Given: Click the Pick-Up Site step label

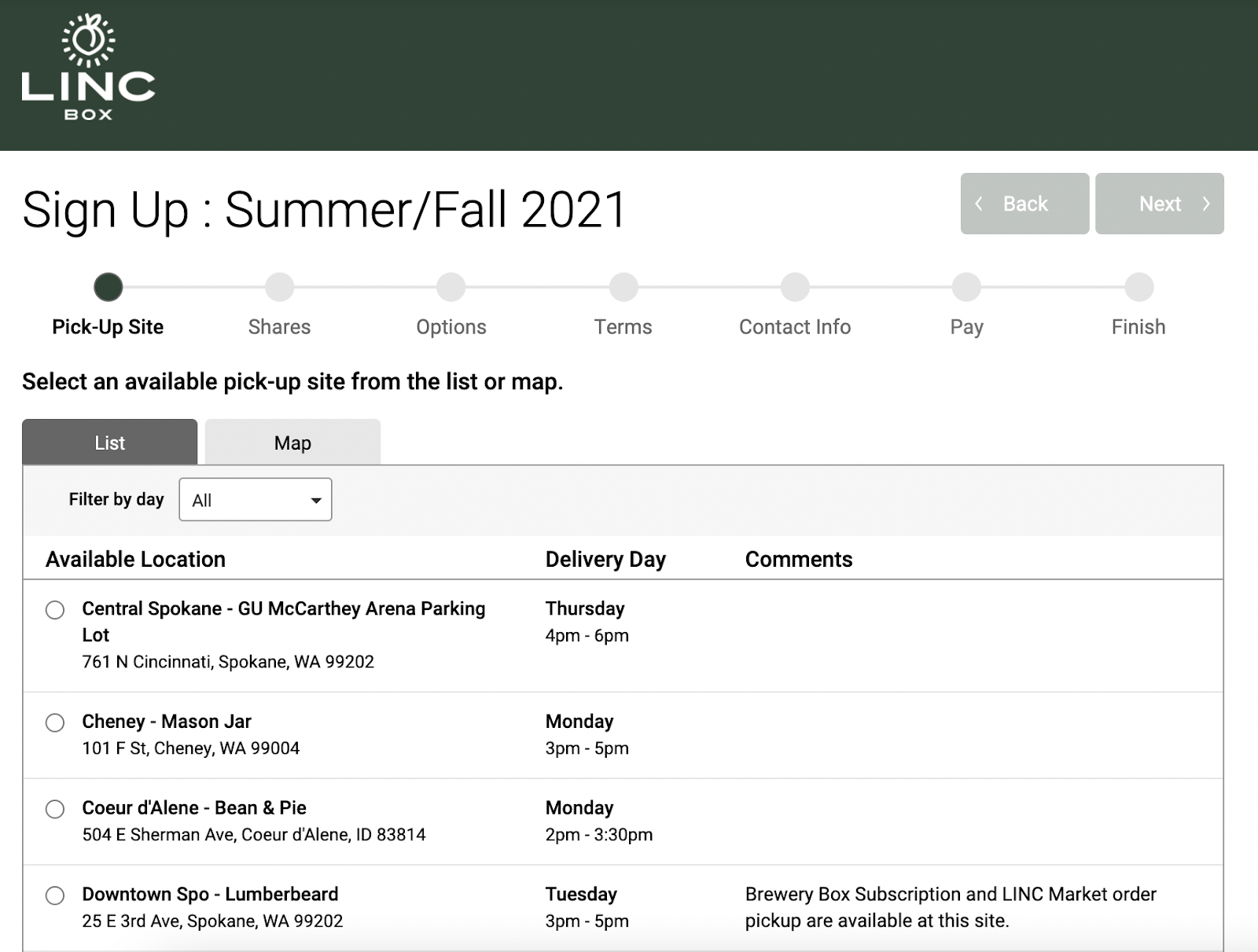Looking at the screenshot, I should (x=108, y=327).
